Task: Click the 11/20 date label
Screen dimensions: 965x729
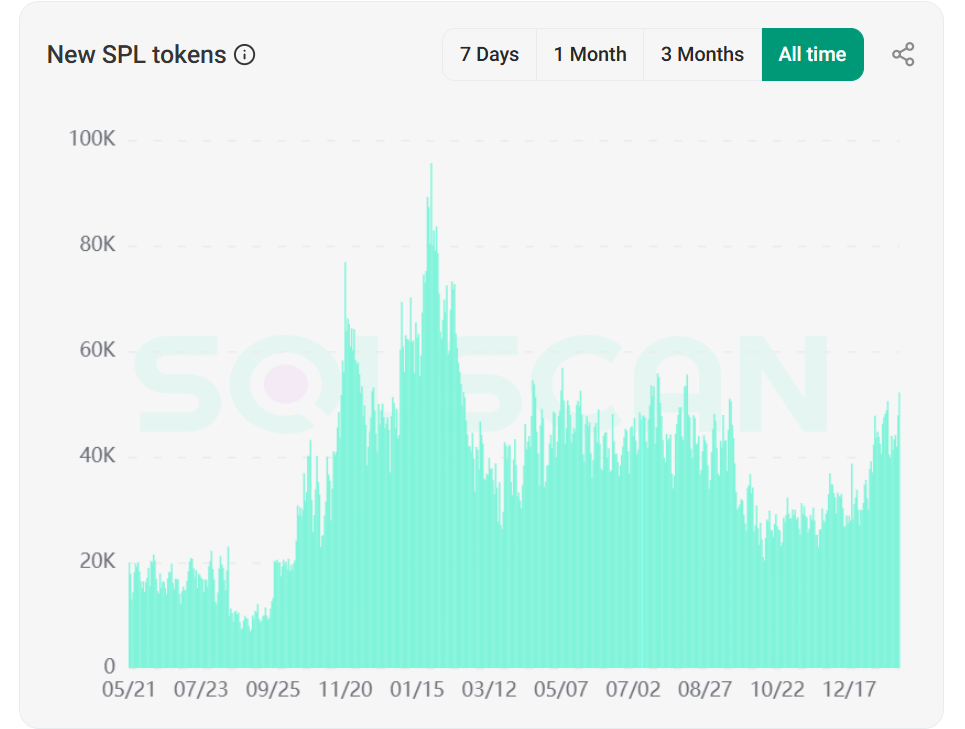Action: coord(345,690)
